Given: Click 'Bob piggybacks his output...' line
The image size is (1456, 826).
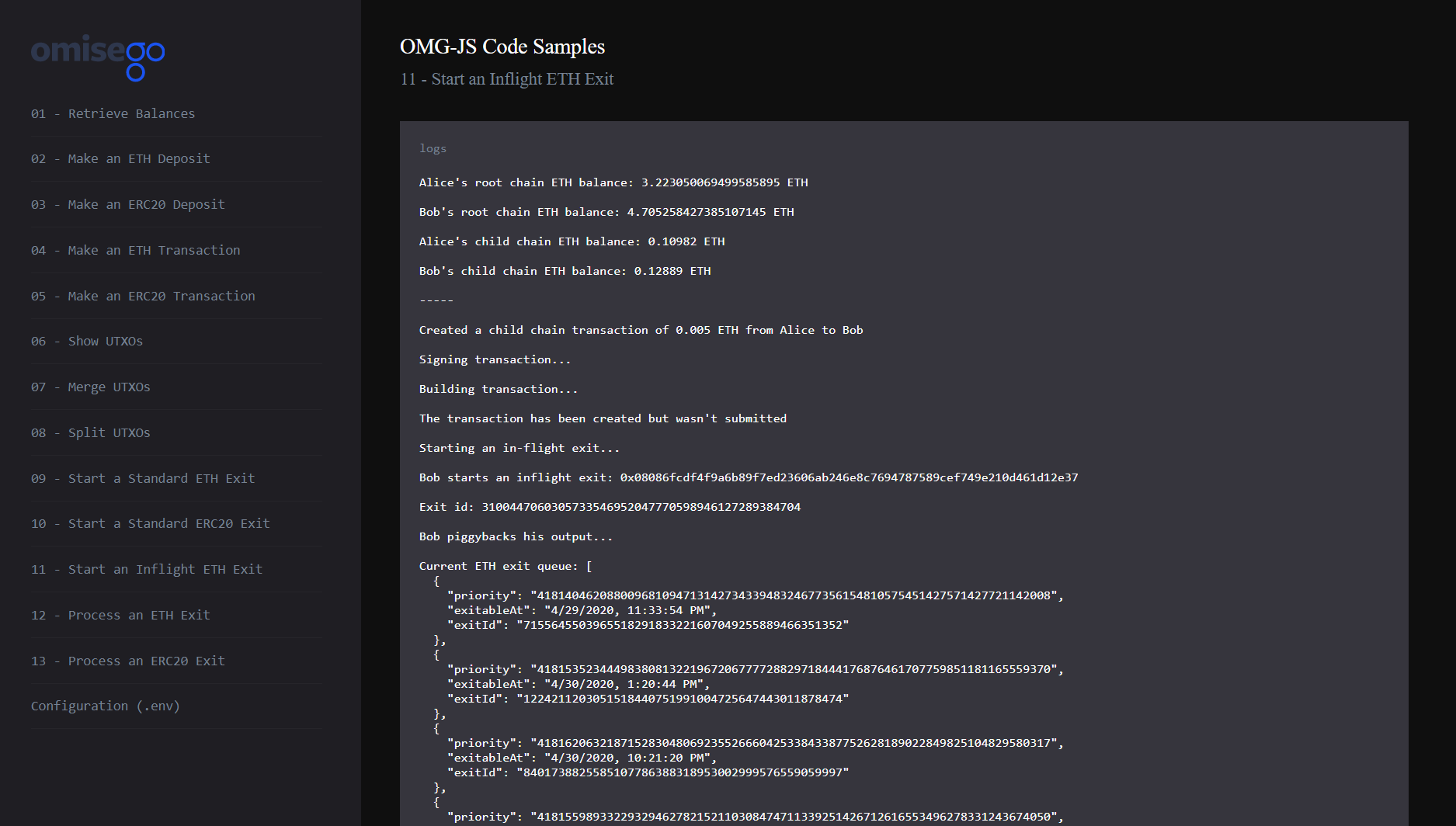Looking at the screenshot, I should tap(516, 536).
